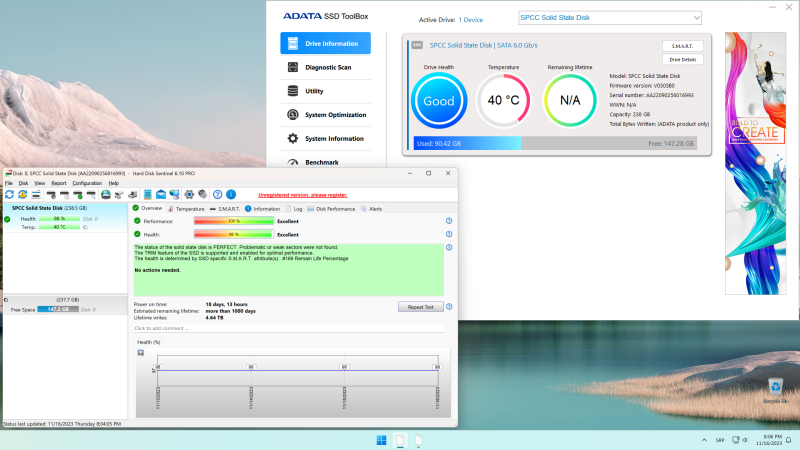800x450 pixels.
Task: Click the refresh-with-warning icon in Hard Disk Sentinel toolbar
Action: 22,194
